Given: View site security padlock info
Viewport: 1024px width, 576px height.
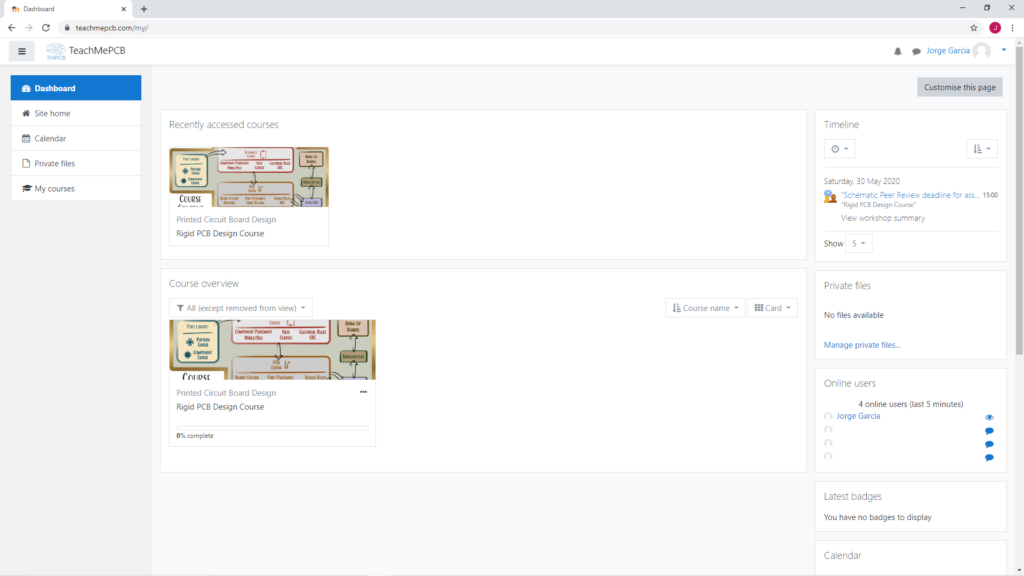Looking at the screenshot, I should [67, 27].
